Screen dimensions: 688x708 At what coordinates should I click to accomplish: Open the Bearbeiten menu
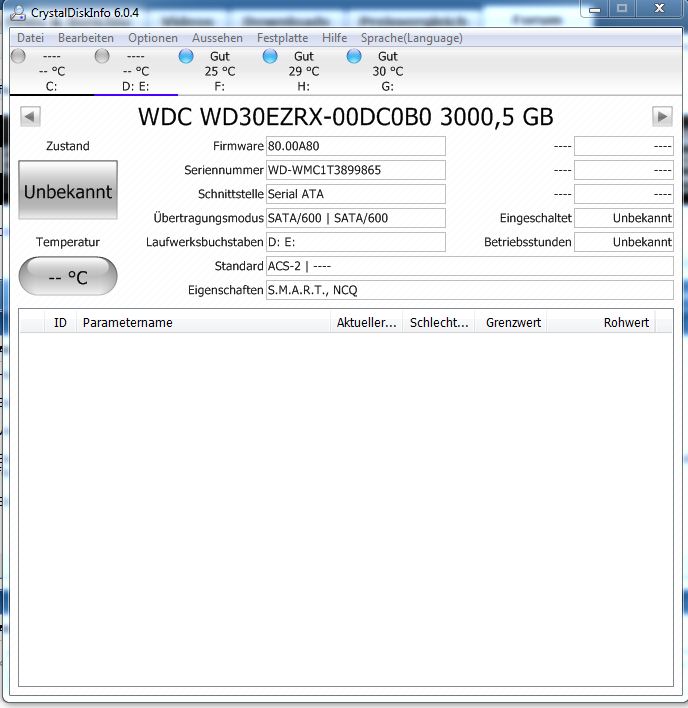(86, 38)
